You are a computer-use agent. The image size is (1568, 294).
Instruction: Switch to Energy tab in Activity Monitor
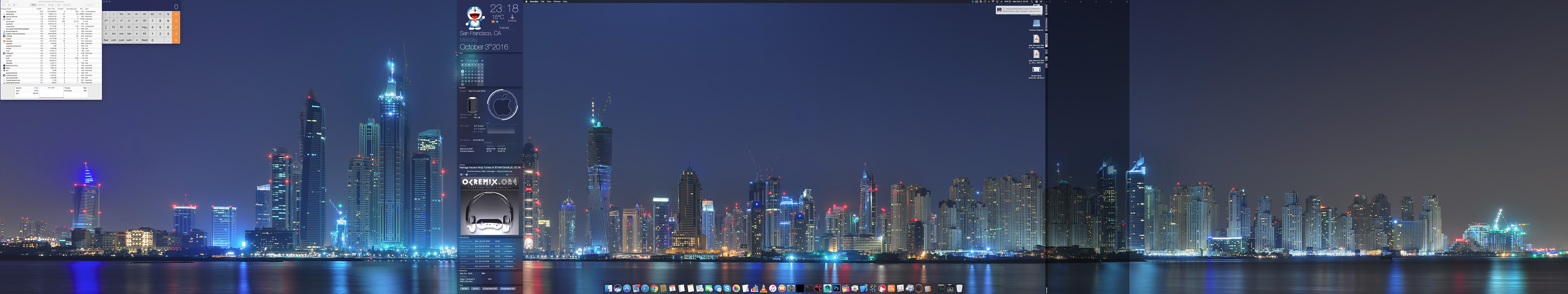pos(51,5)
